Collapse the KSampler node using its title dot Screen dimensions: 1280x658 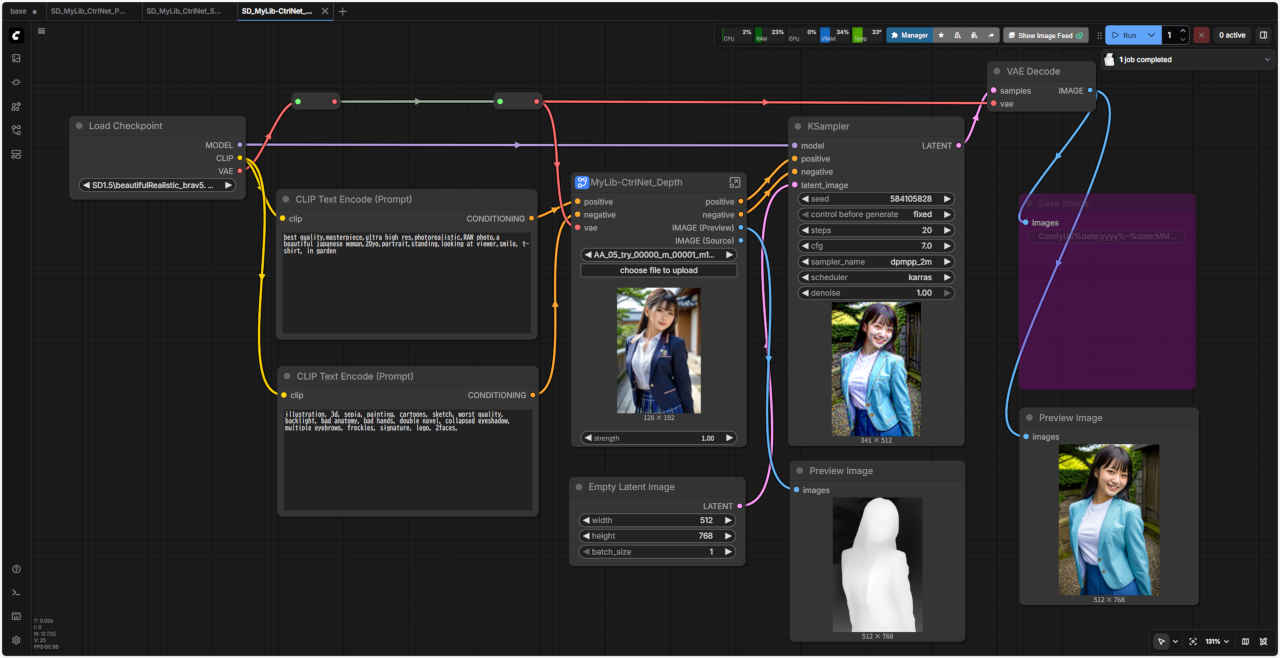[x=797, y=126]
